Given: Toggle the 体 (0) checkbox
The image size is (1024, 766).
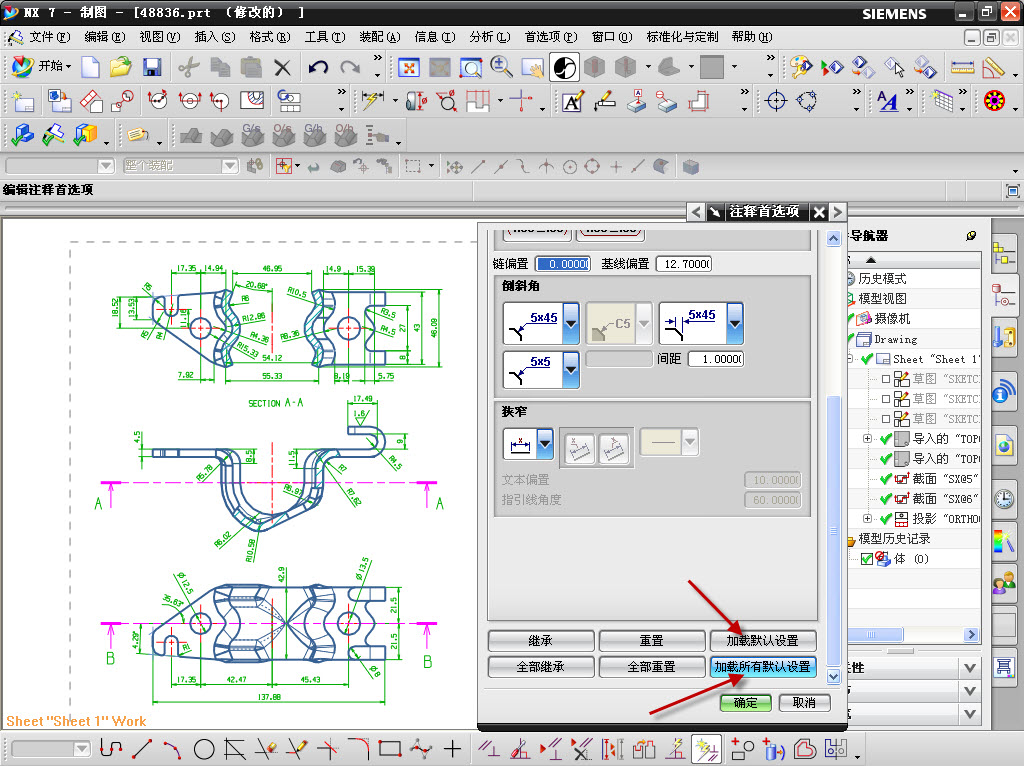Looking at the screenshot, I should click(867, 559).
